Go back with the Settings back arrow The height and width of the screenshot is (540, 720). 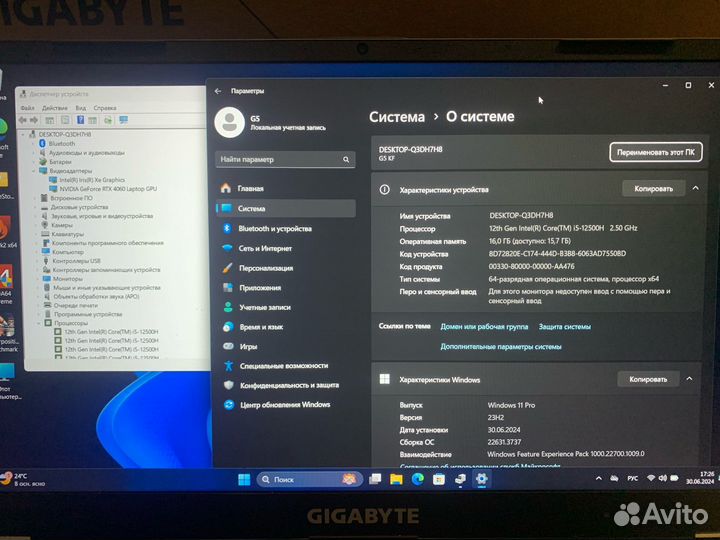pos(218,91)
